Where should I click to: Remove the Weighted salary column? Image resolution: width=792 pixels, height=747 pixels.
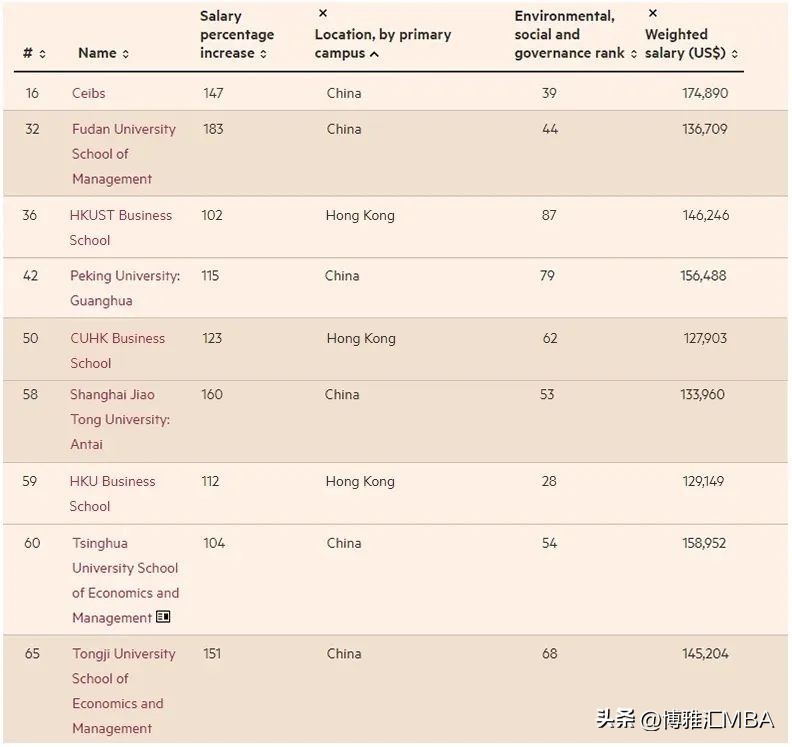pyautogui.click(x=653, y=13)
